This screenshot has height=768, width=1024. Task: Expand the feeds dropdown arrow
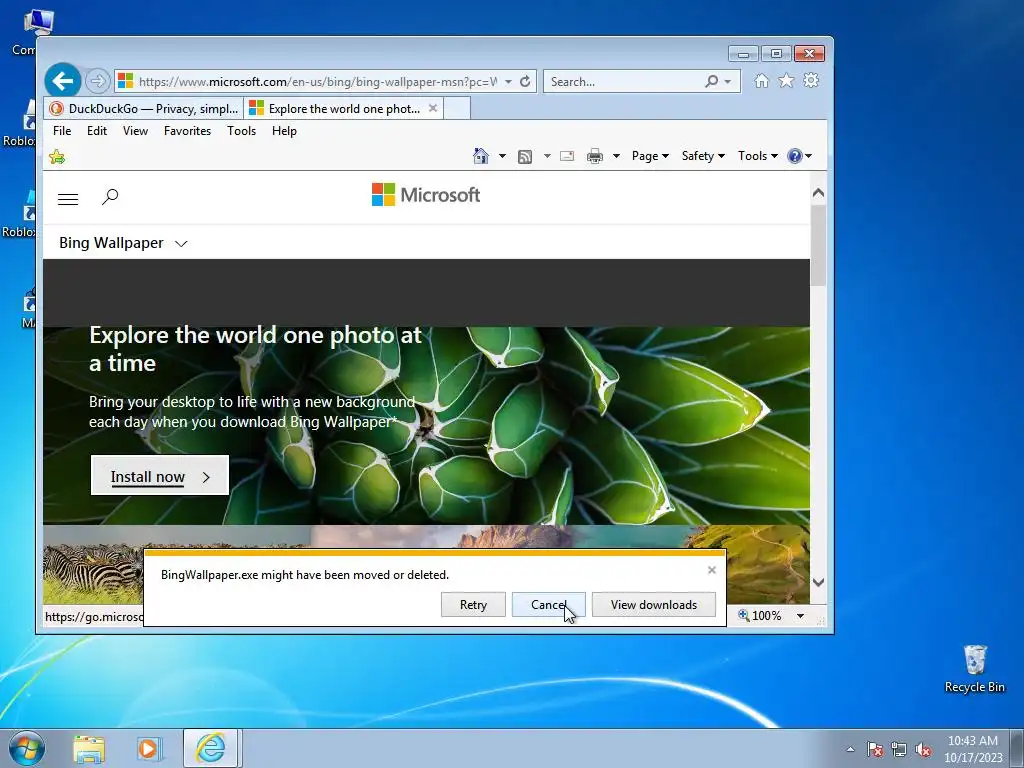547,156
